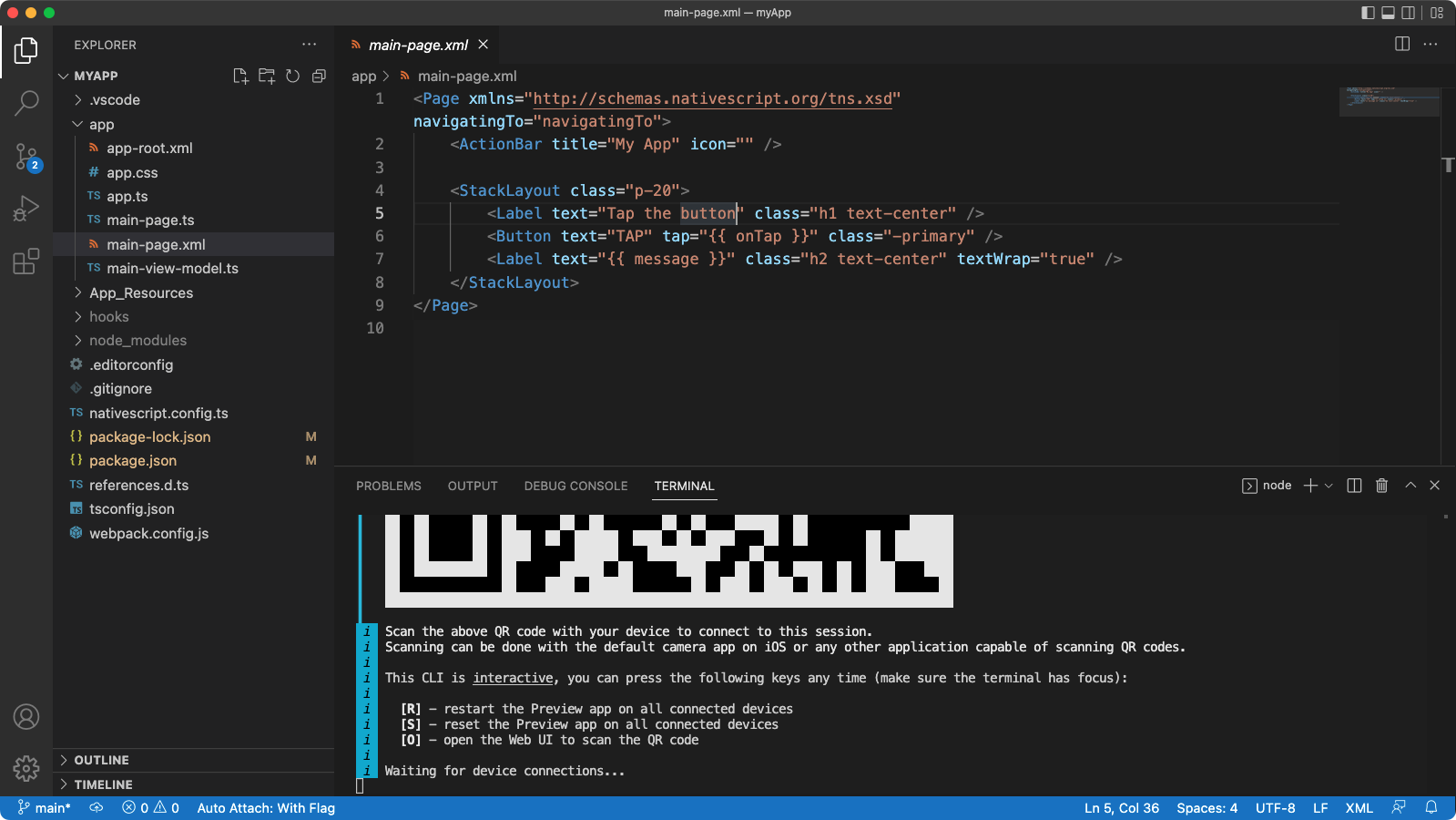Expand the App_Resources folder
Image resolution: width=1456 pixels, height=820 pixels.
click(194, 292)
